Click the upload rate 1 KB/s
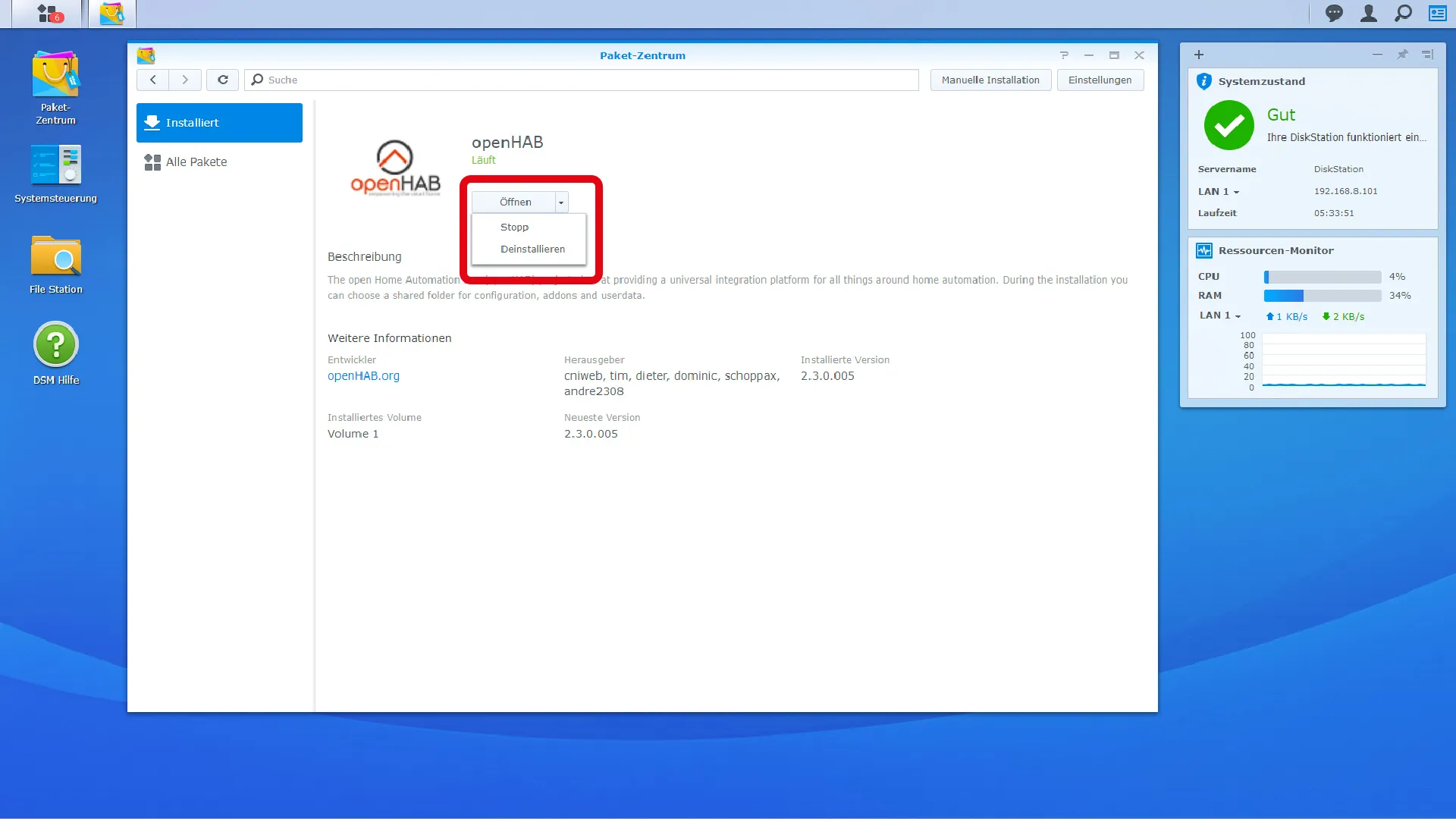Viewport: 1456px width, 819px height. (x=1287, y=317)
